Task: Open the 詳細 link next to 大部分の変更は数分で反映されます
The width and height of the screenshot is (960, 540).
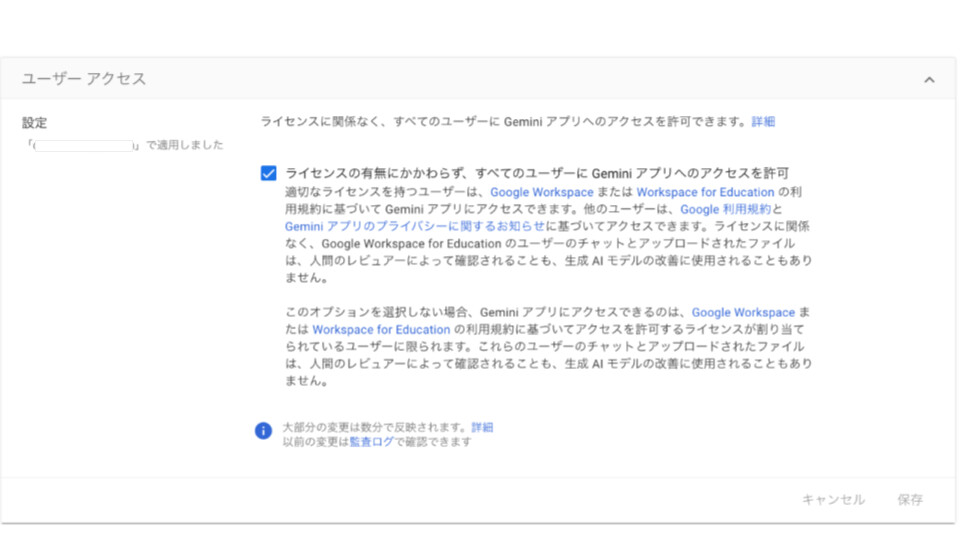Action: tap(482, 427)
